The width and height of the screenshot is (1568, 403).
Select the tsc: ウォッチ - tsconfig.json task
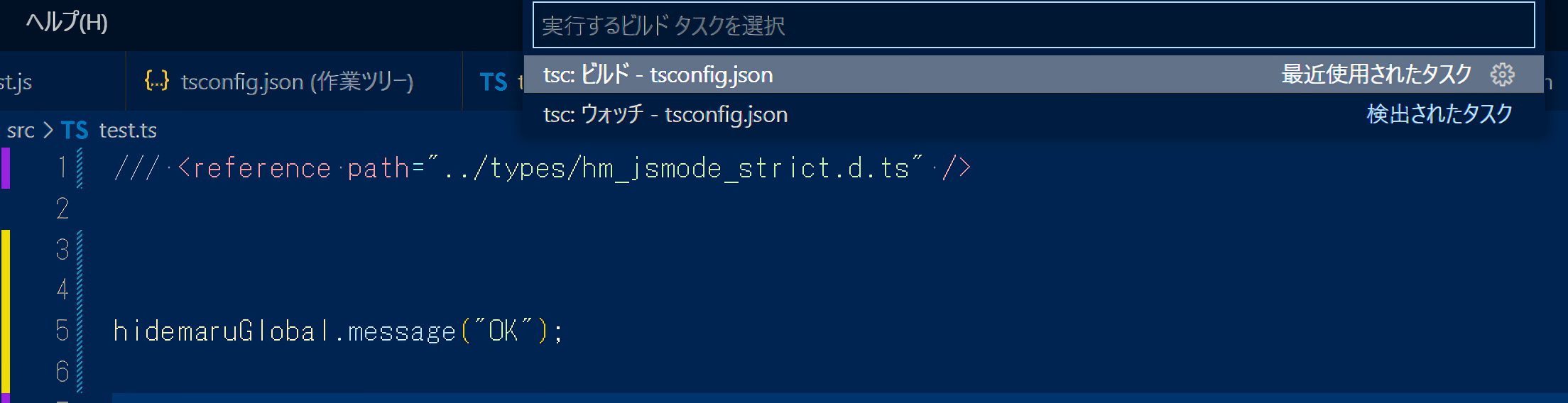[x=665, y=114]
